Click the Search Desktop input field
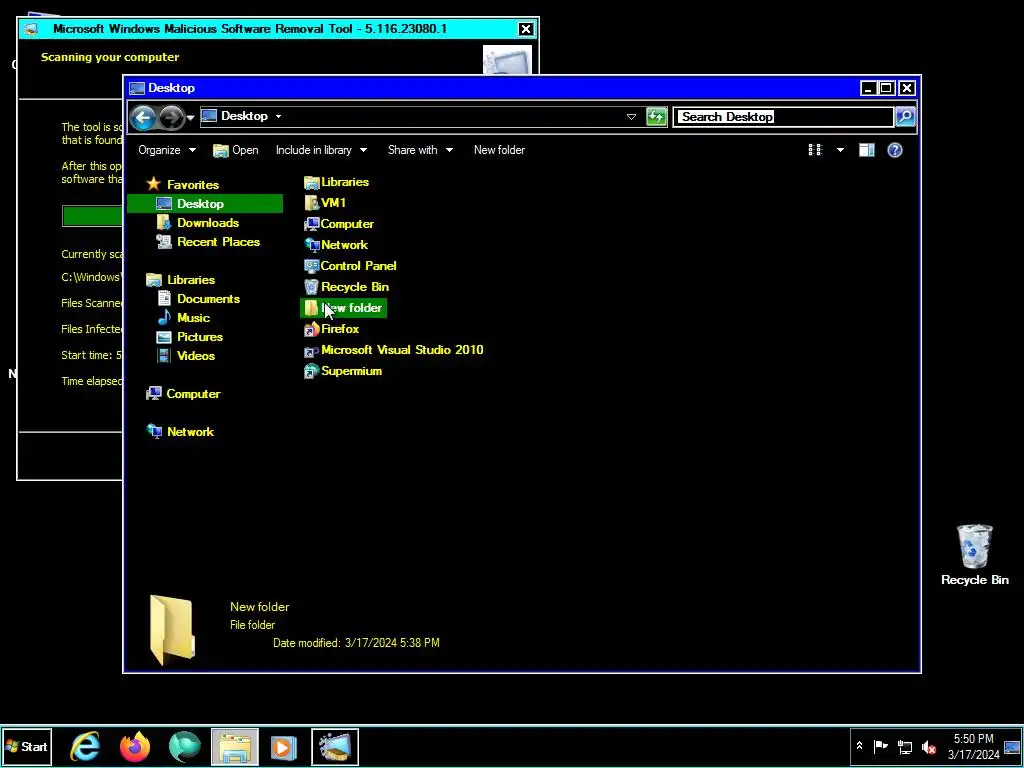This screenshot has width=1024, height=768. tap(782, 117)
